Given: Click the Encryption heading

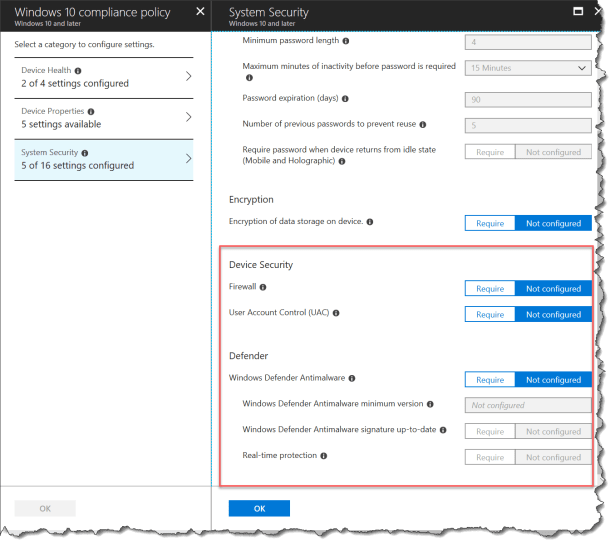Looking at the screenshot, I should [251, 200].
